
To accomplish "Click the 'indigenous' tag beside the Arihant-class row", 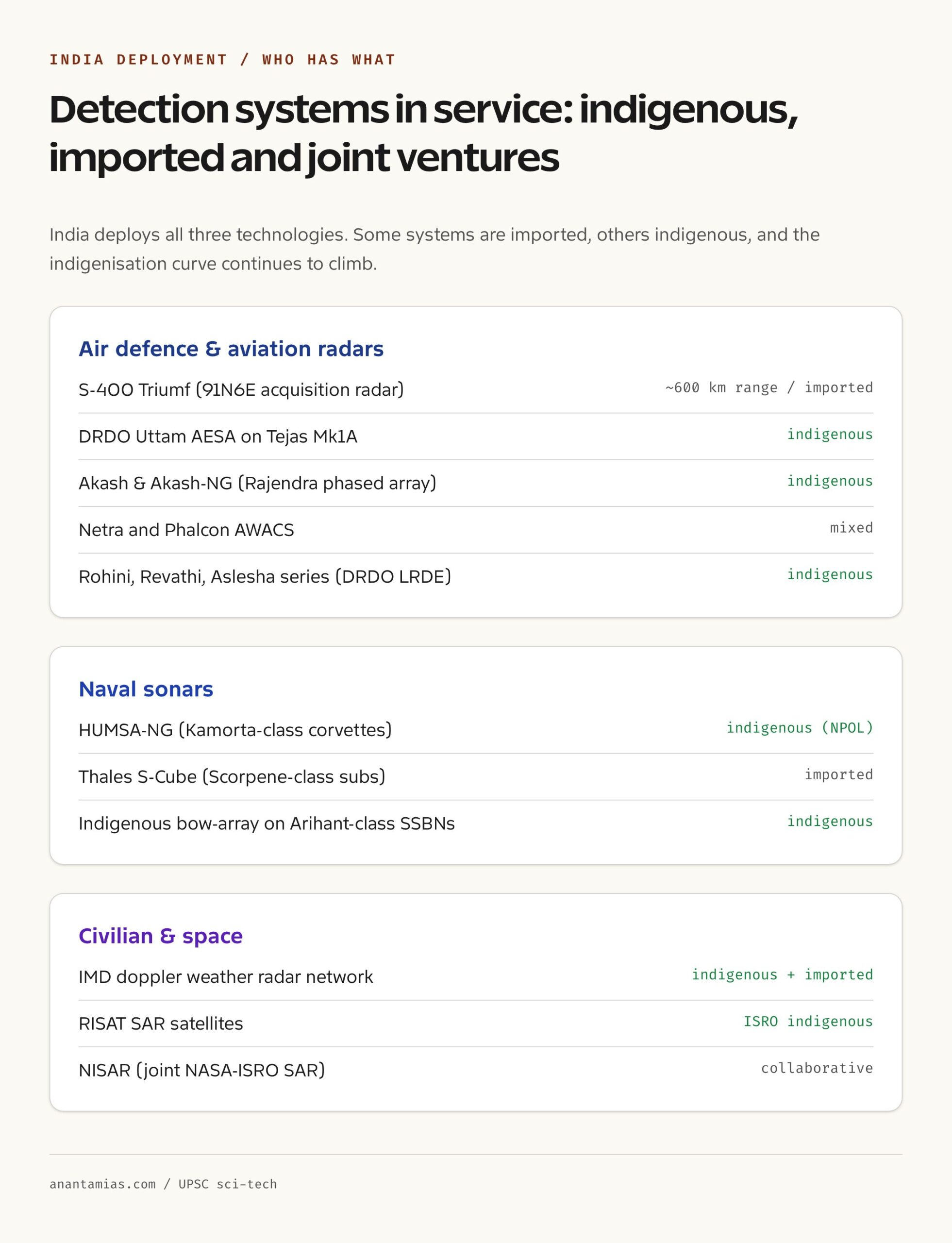I will coord(830,821).
